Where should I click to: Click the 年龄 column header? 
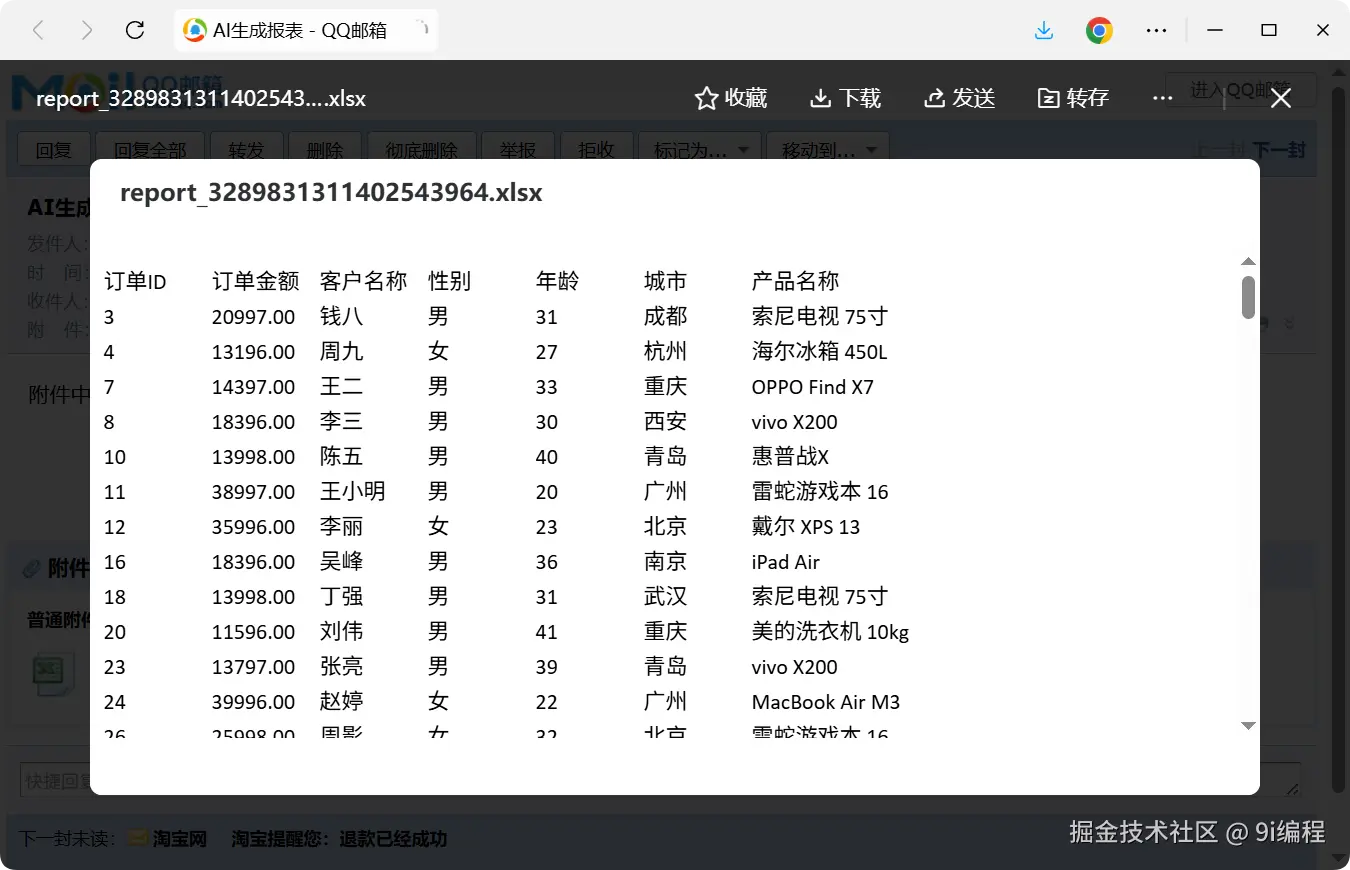[x=557, y=282]
